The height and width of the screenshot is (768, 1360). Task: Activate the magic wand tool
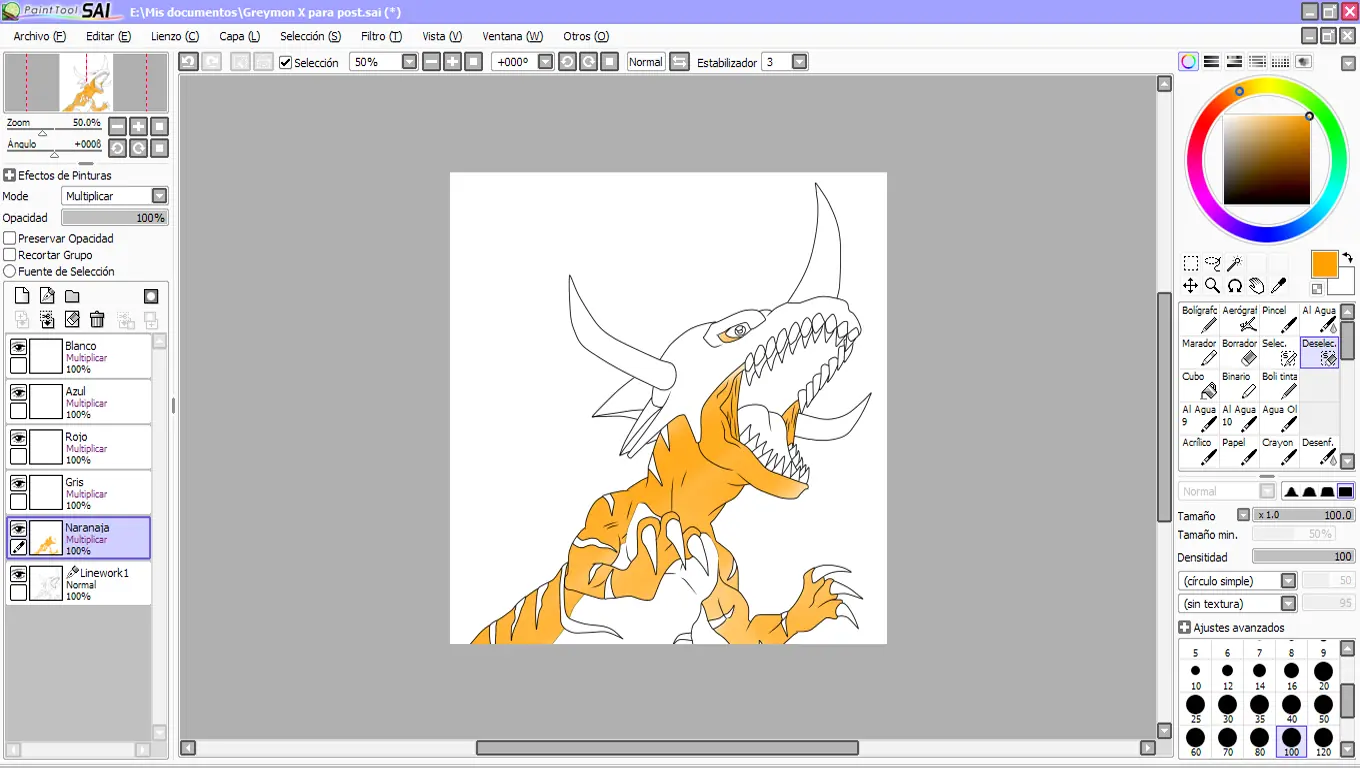click(x=1234, y=264)
